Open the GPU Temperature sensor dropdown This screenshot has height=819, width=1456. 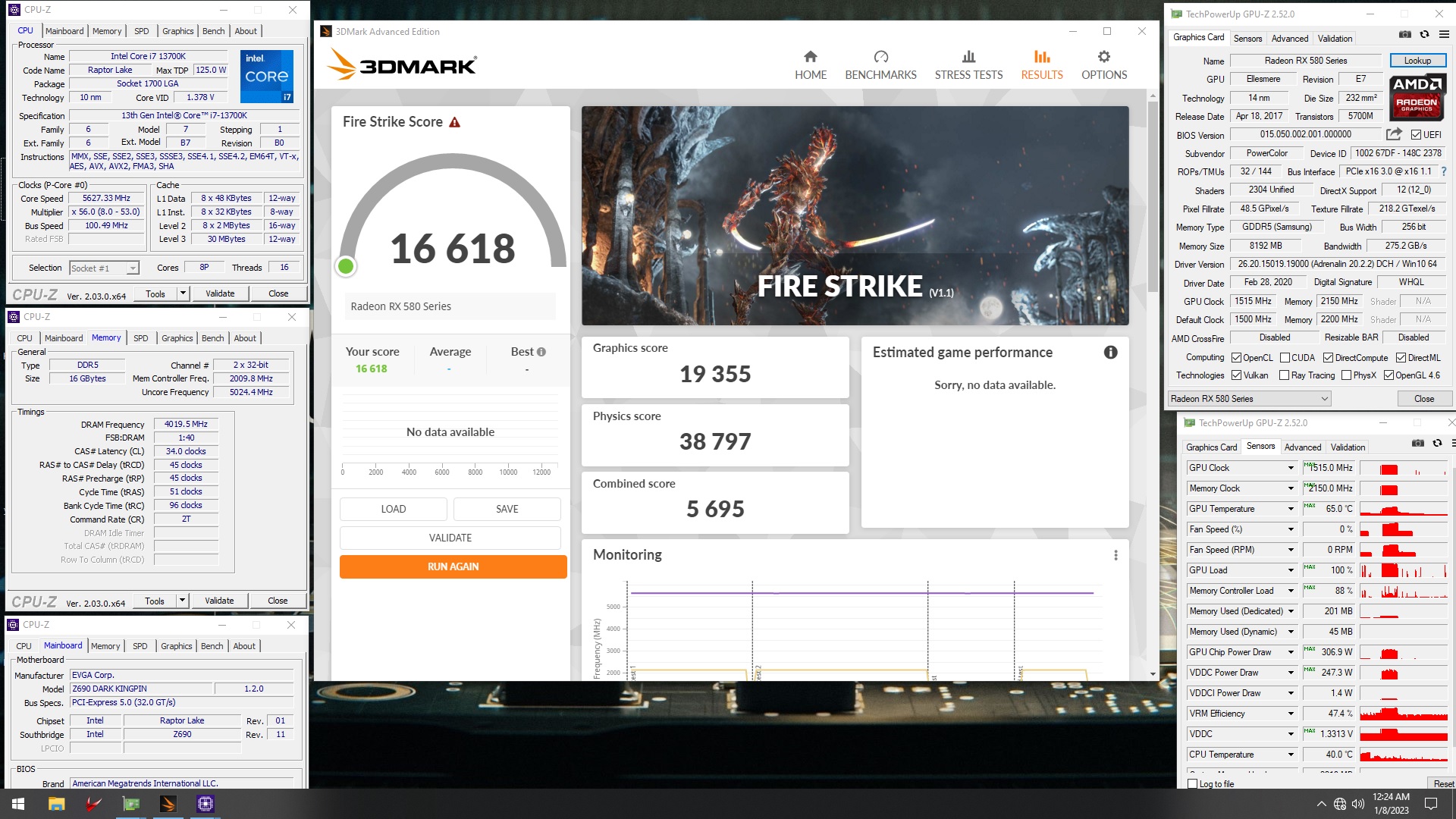coord(1291,509)
